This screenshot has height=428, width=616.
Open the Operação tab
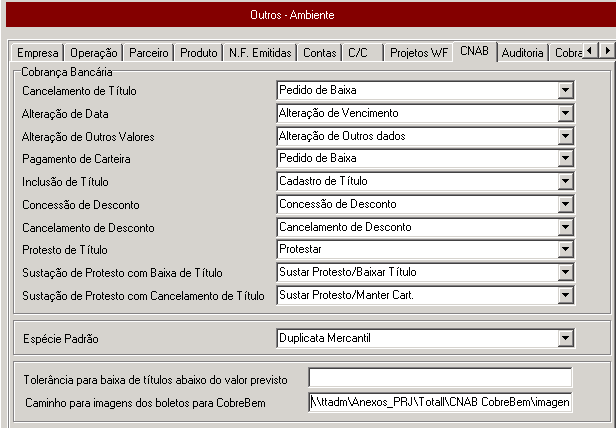point(94,53)
